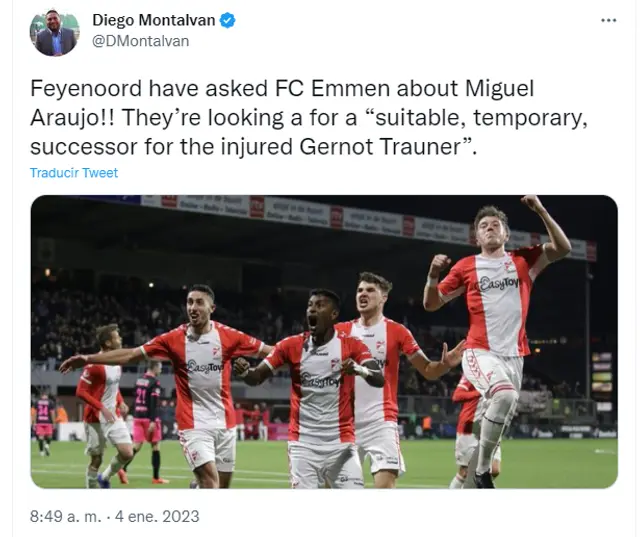This screenshot has height=537, width=640.
Task: Click the display name Diego Montalvan
Action: click(x=153, y=20)
